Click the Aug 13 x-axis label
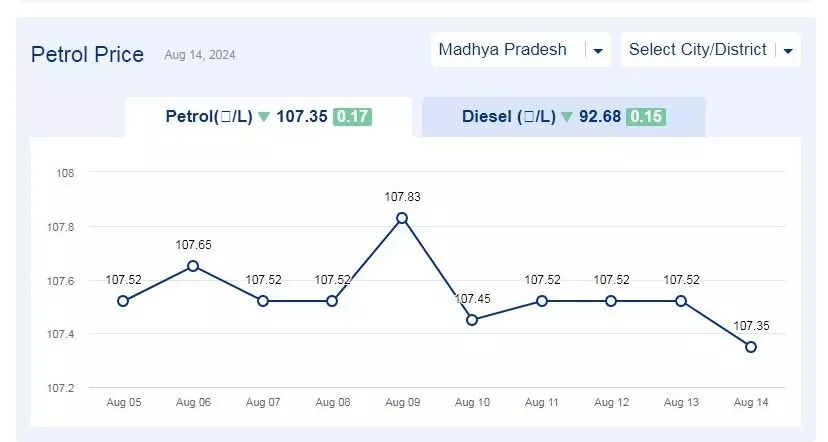Viewport: 828px width, 442px height. 681,402
